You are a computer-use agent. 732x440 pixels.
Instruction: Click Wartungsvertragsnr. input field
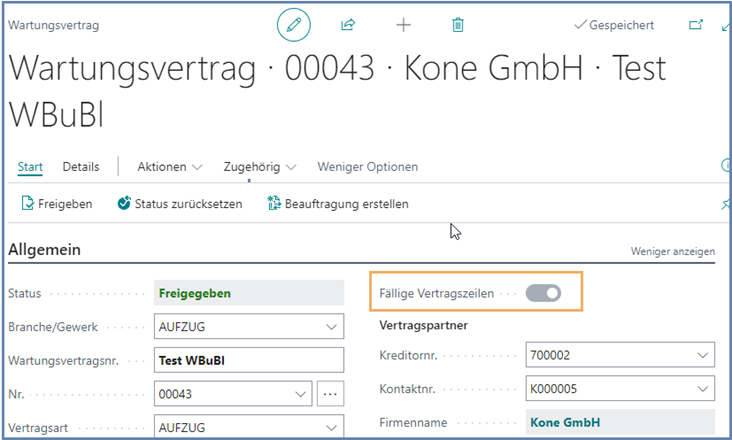pyautogui.click(x=249, y=360)
